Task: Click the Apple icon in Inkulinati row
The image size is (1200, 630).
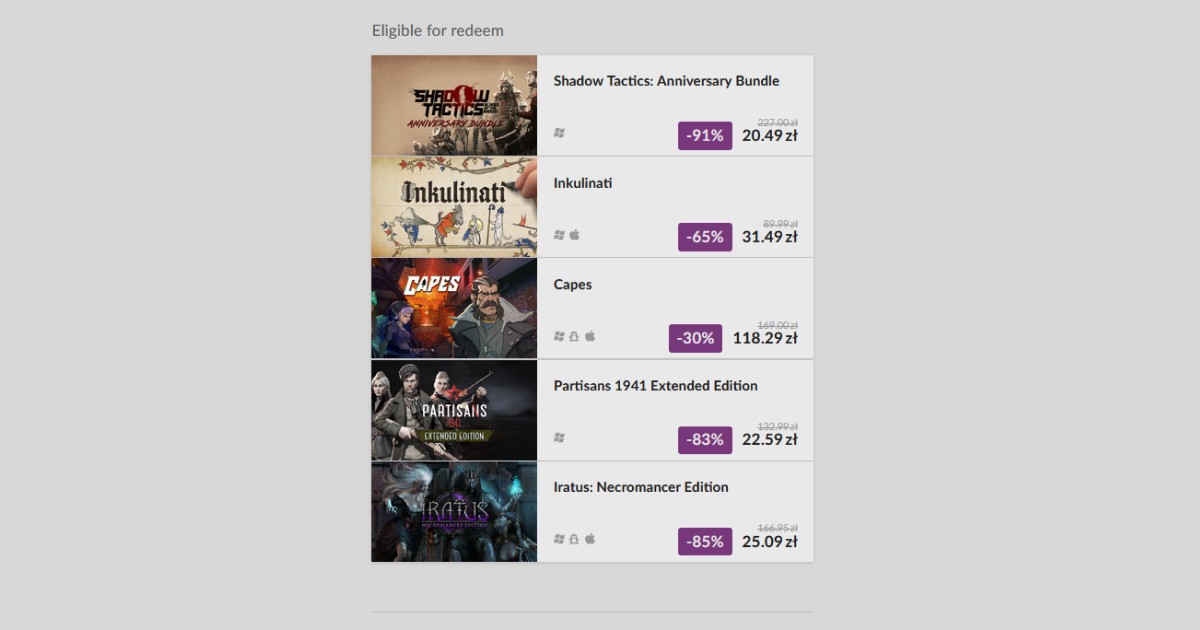Action: [x=575, y=235]
